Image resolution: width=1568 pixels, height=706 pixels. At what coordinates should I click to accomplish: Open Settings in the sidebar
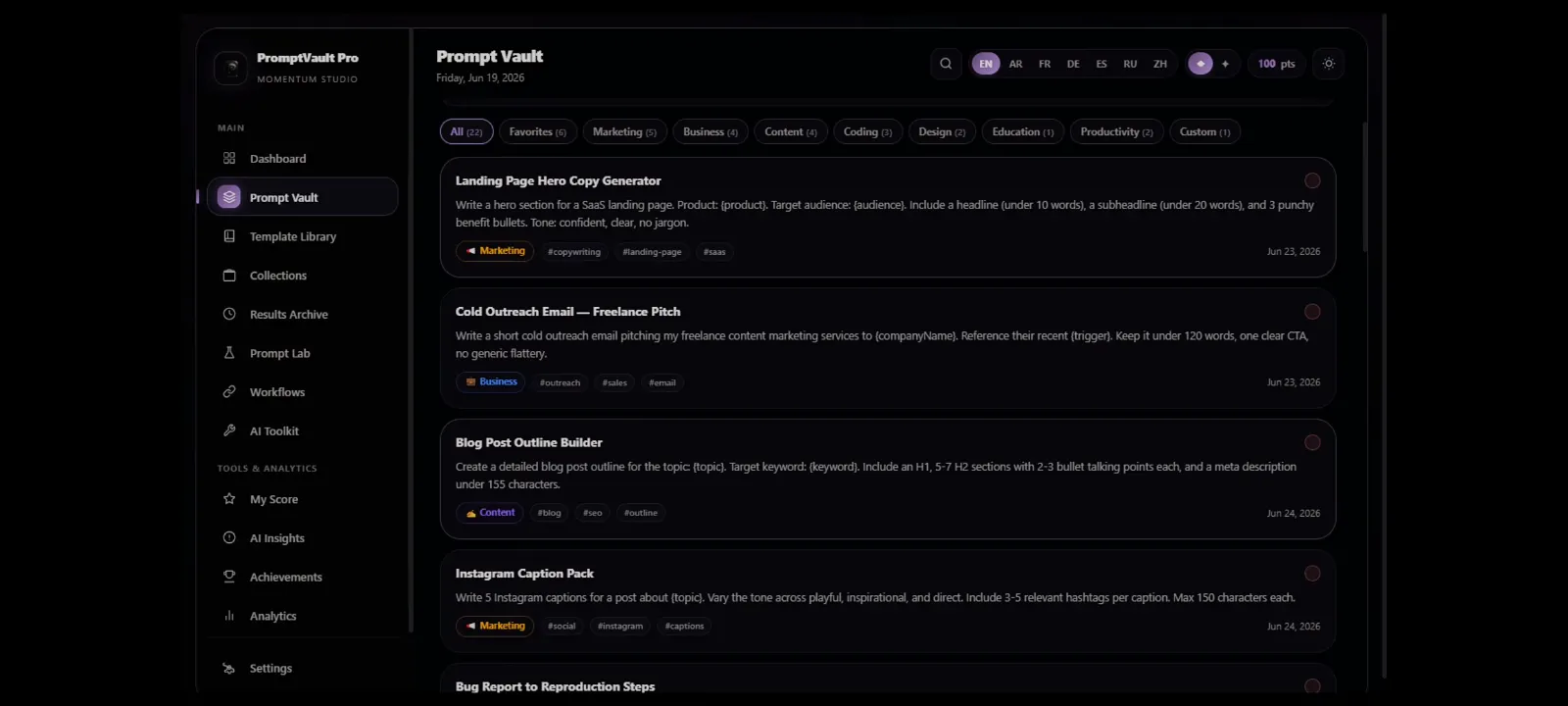(303, 669)
